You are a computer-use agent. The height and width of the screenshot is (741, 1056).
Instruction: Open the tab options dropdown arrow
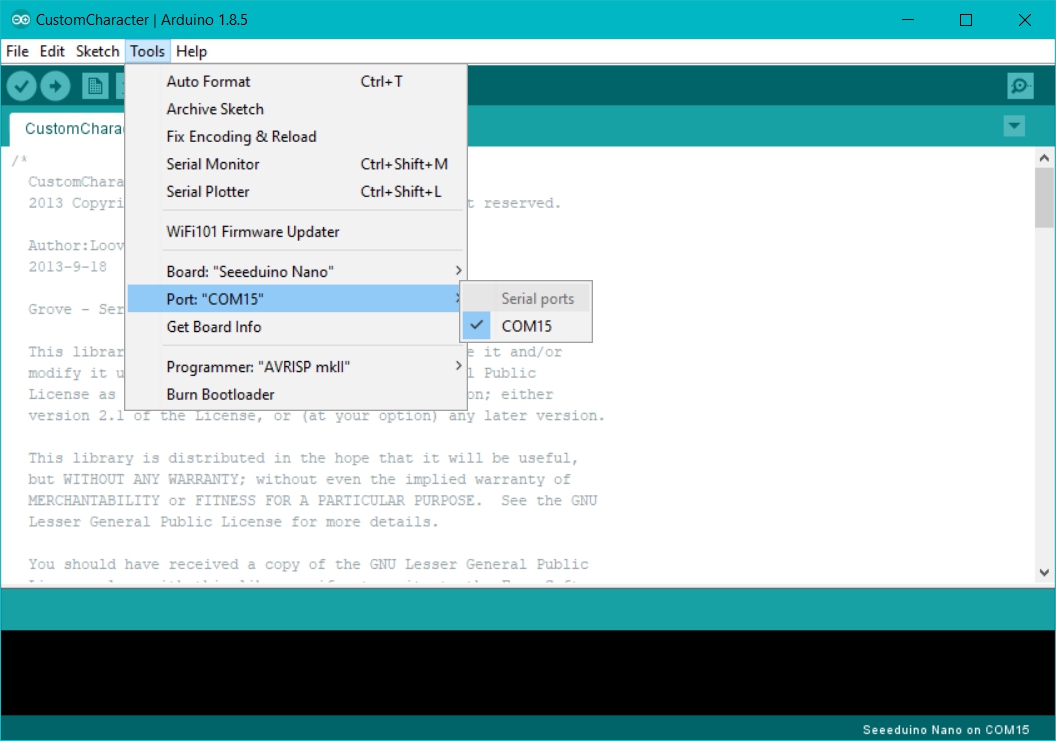tap(1014, 125)
